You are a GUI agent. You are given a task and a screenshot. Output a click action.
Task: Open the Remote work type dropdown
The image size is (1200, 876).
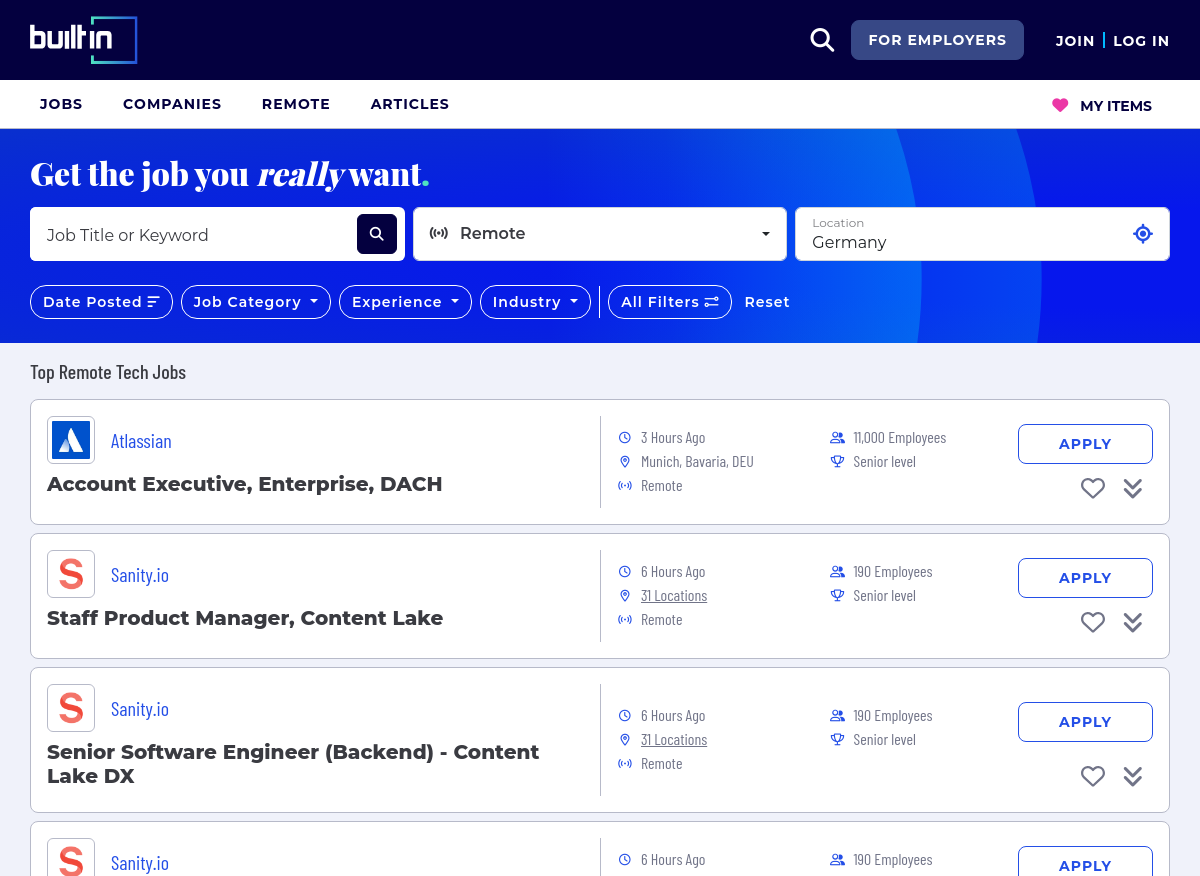click(600, 234)
